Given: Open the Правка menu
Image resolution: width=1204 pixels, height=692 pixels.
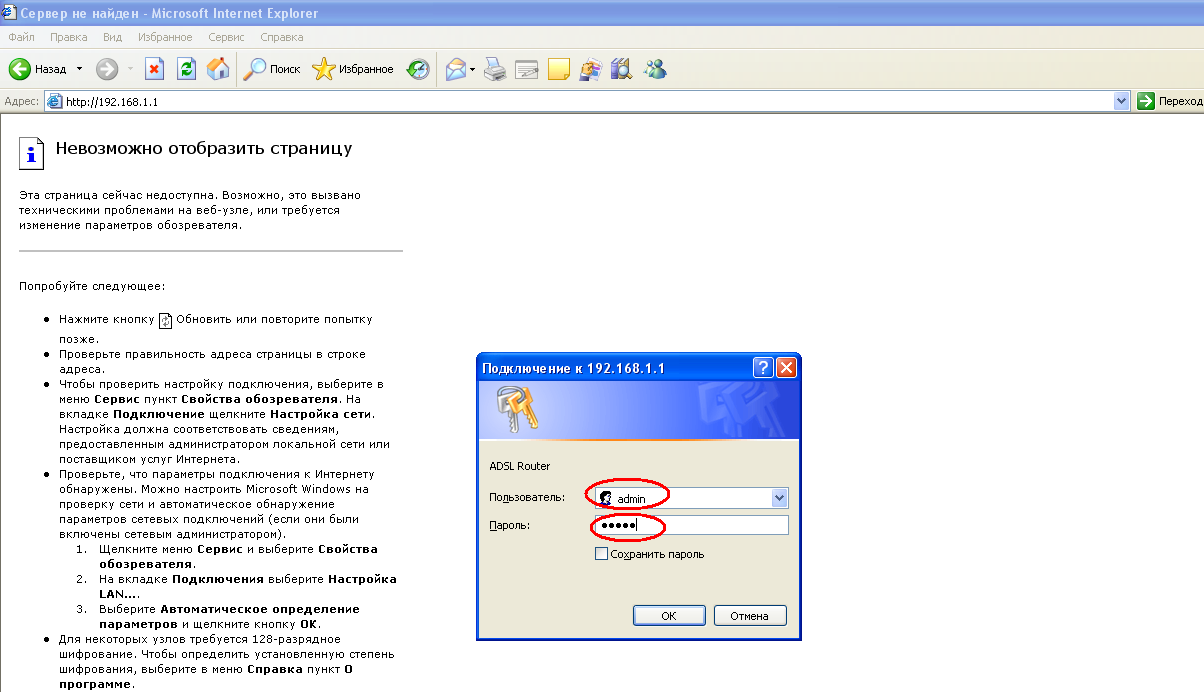Looking at the screenshot, I should pos(69,37).
